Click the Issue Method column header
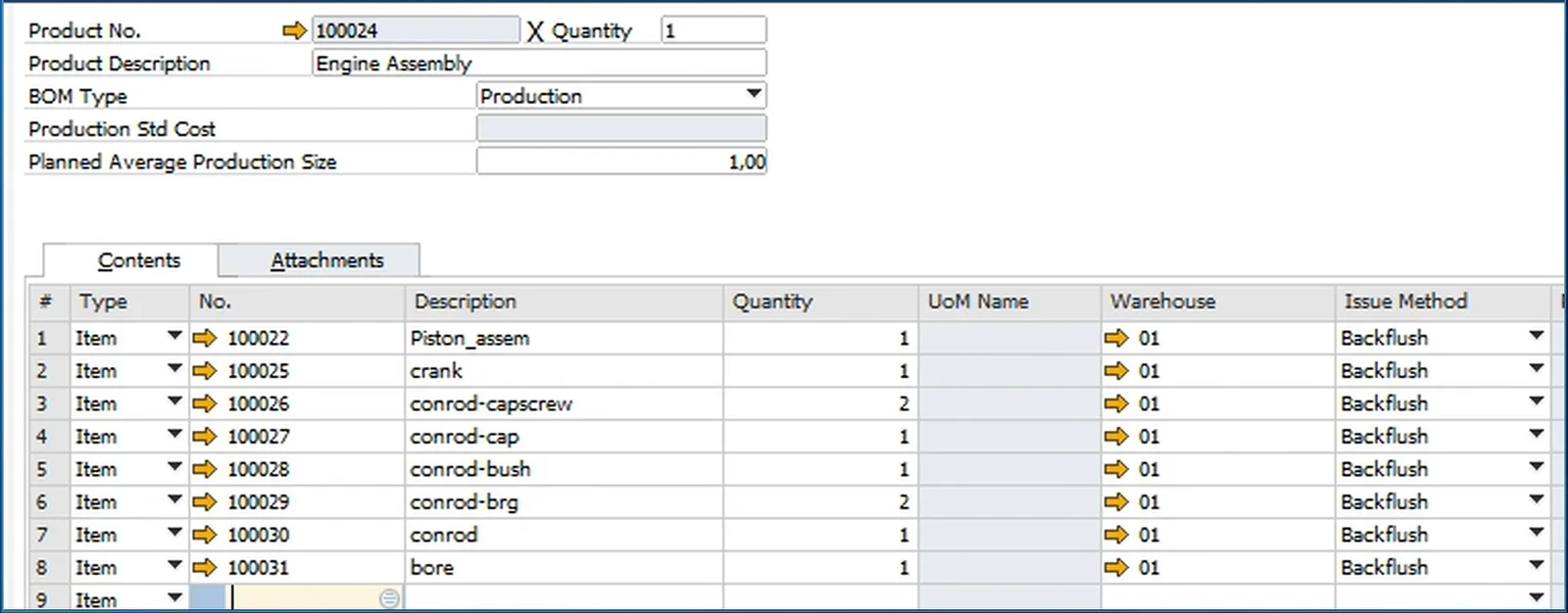Image resolution: width=1568 pixels, height=613 pixels. click(1443, 302)
